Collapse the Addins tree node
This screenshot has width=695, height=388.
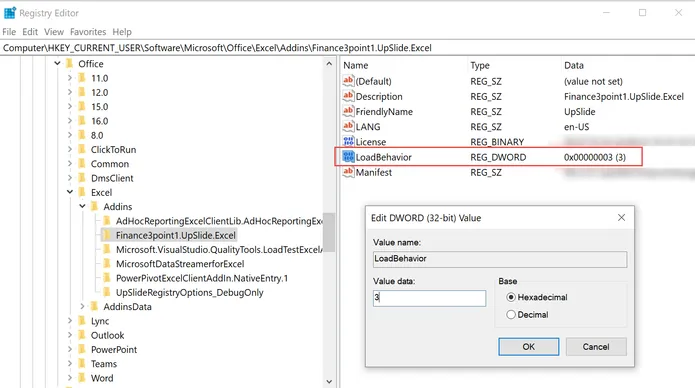(x=82, y=206)
